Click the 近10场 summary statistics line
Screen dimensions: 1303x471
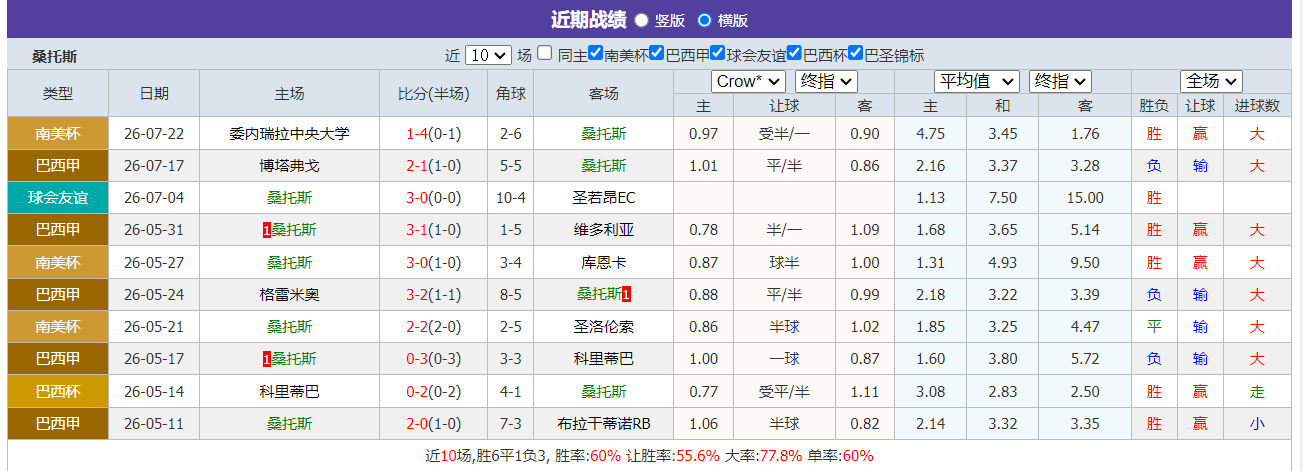click(x=650, y=455)
